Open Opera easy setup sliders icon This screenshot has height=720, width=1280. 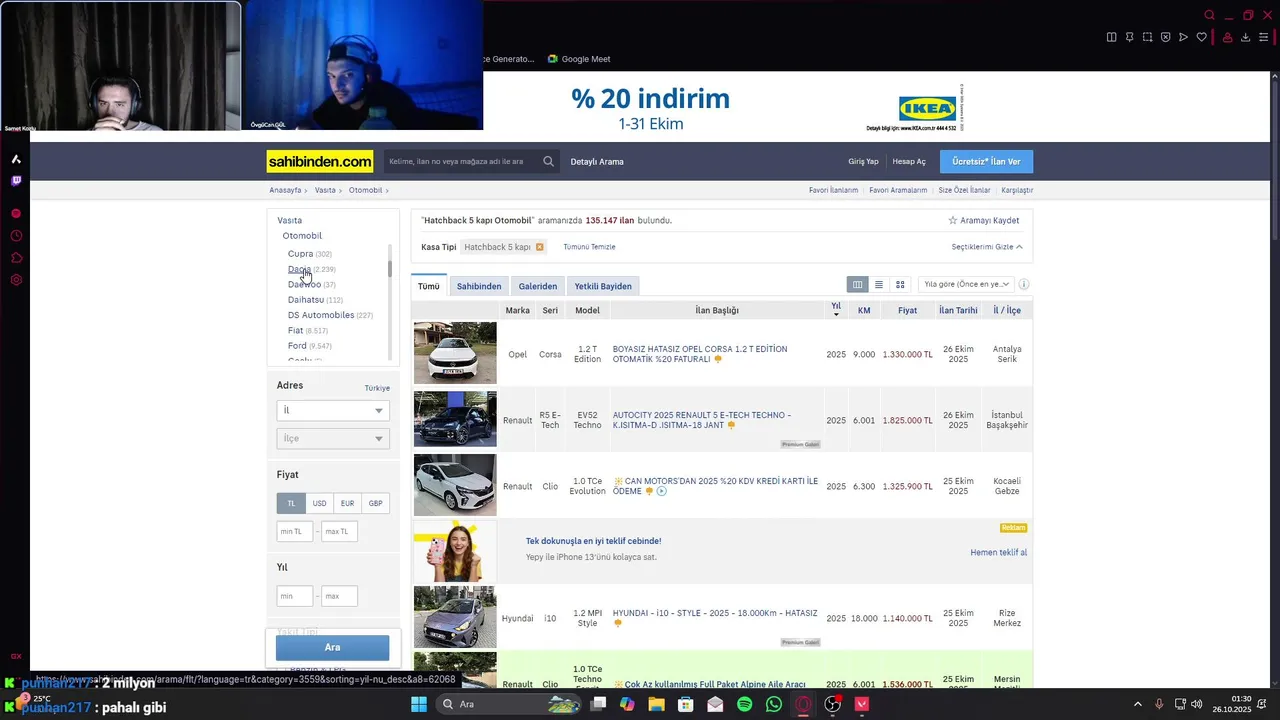coord(1263,37)
